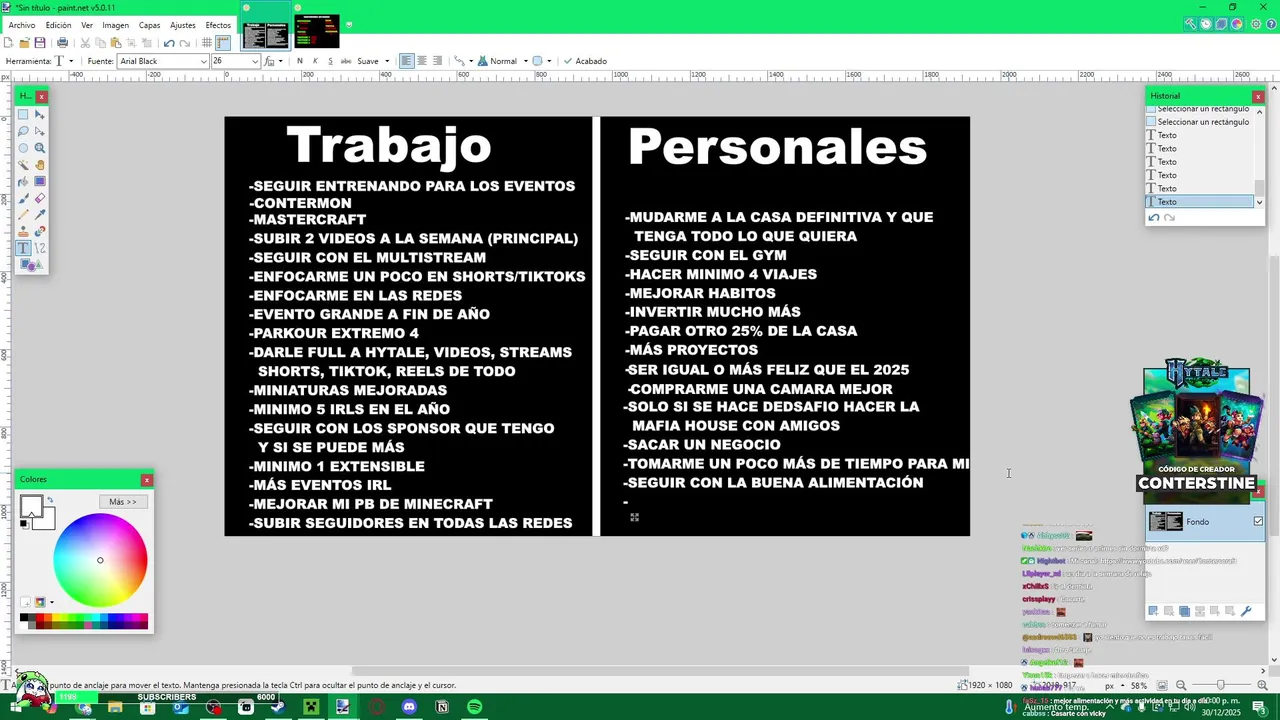Select the Rectangle Select tool
This screenshot has height=720, width=1280.
(23, 115)
